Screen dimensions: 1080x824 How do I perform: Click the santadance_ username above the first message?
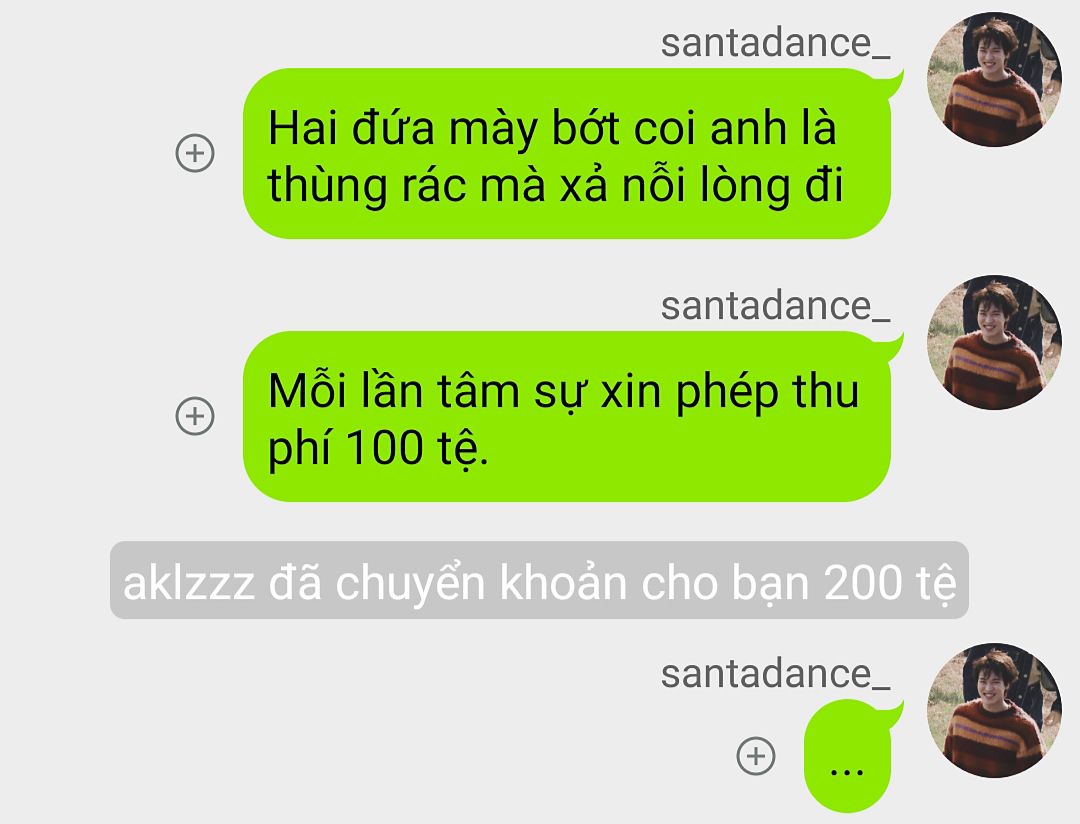[776, 43]
